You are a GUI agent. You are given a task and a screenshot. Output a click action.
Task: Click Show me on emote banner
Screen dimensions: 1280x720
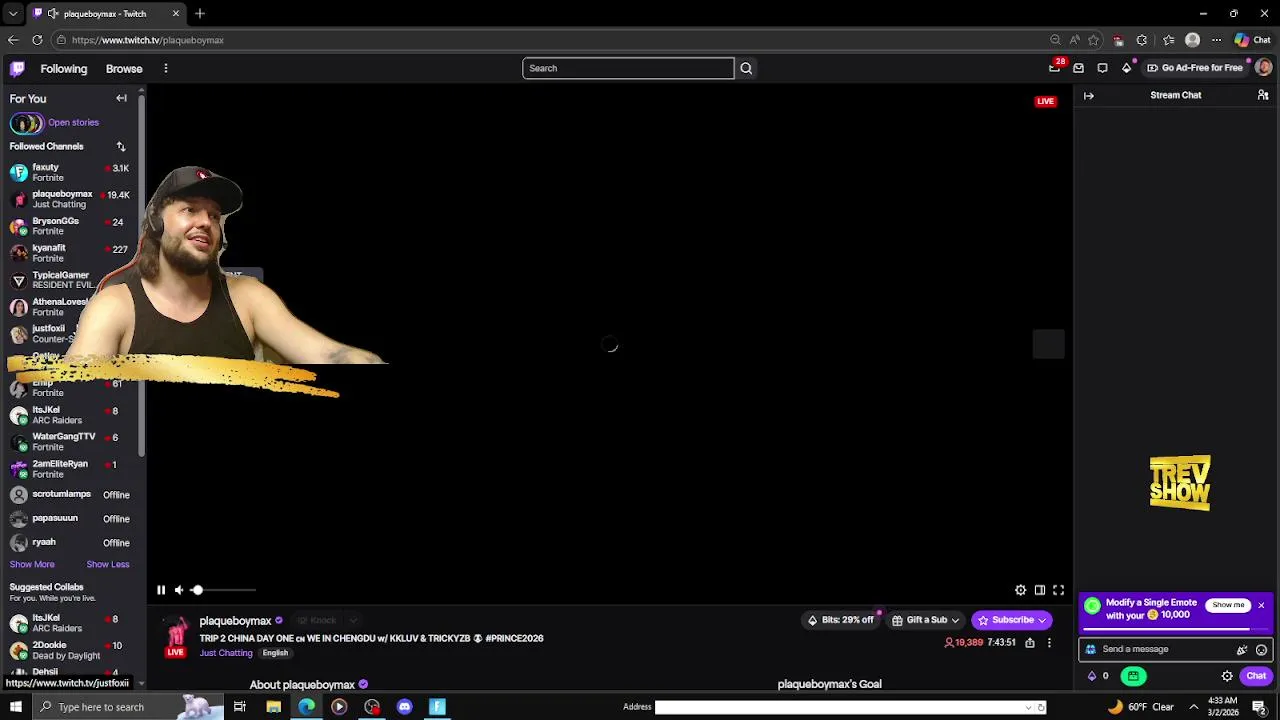point(1228,605)
